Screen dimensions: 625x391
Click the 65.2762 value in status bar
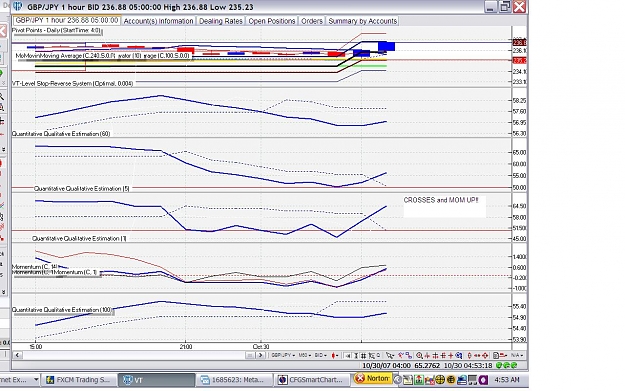click(427, 365)
